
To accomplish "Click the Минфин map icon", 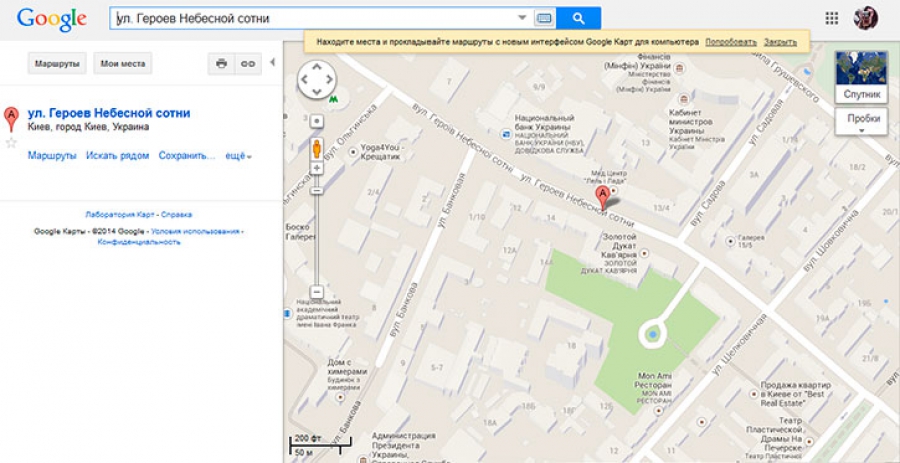I will click(x=680, y=68).
